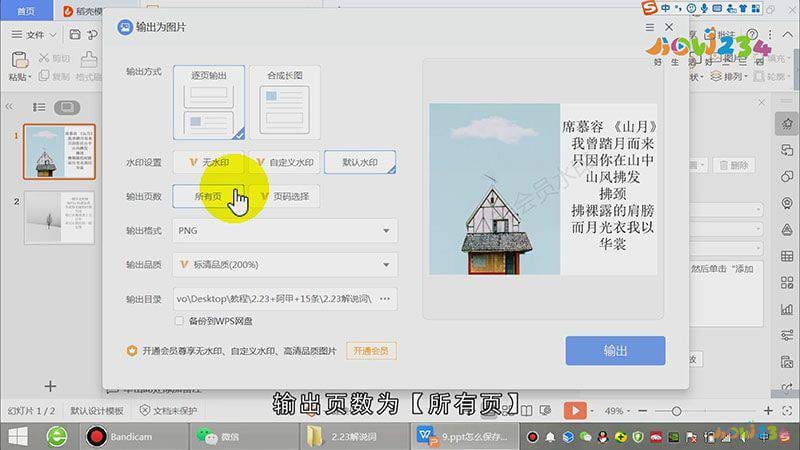Screen dimensions: 800x450
Task: Switch to reading view icon in status bar
Action: click(x=527, y=410)
